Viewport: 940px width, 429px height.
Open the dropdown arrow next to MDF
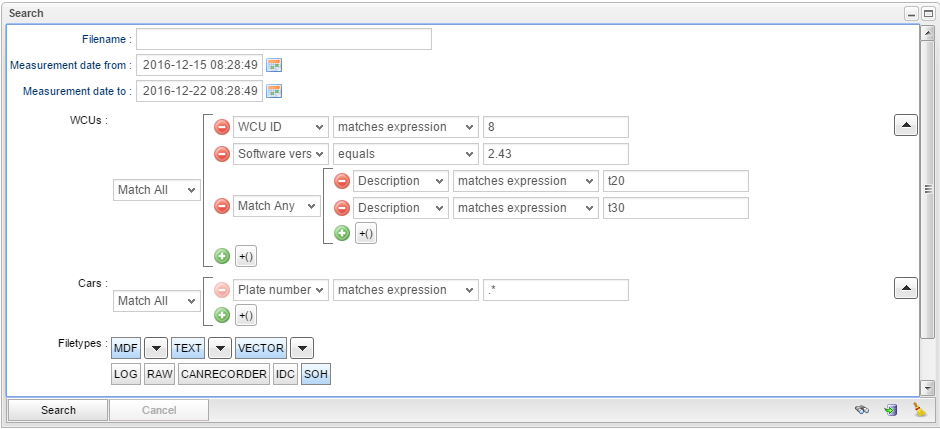tap(156, 348)
